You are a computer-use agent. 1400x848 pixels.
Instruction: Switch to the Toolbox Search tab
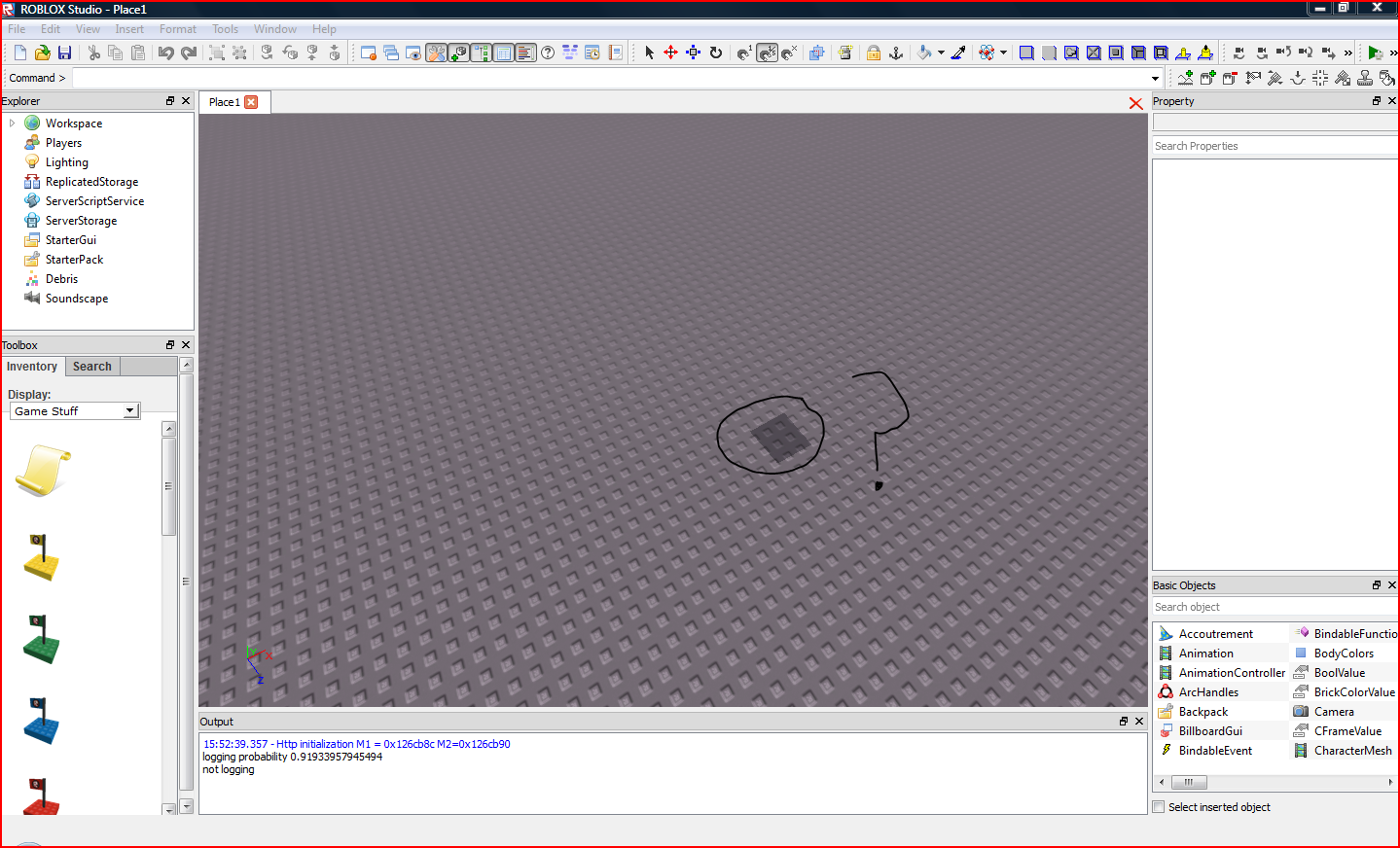coord(92,367)
